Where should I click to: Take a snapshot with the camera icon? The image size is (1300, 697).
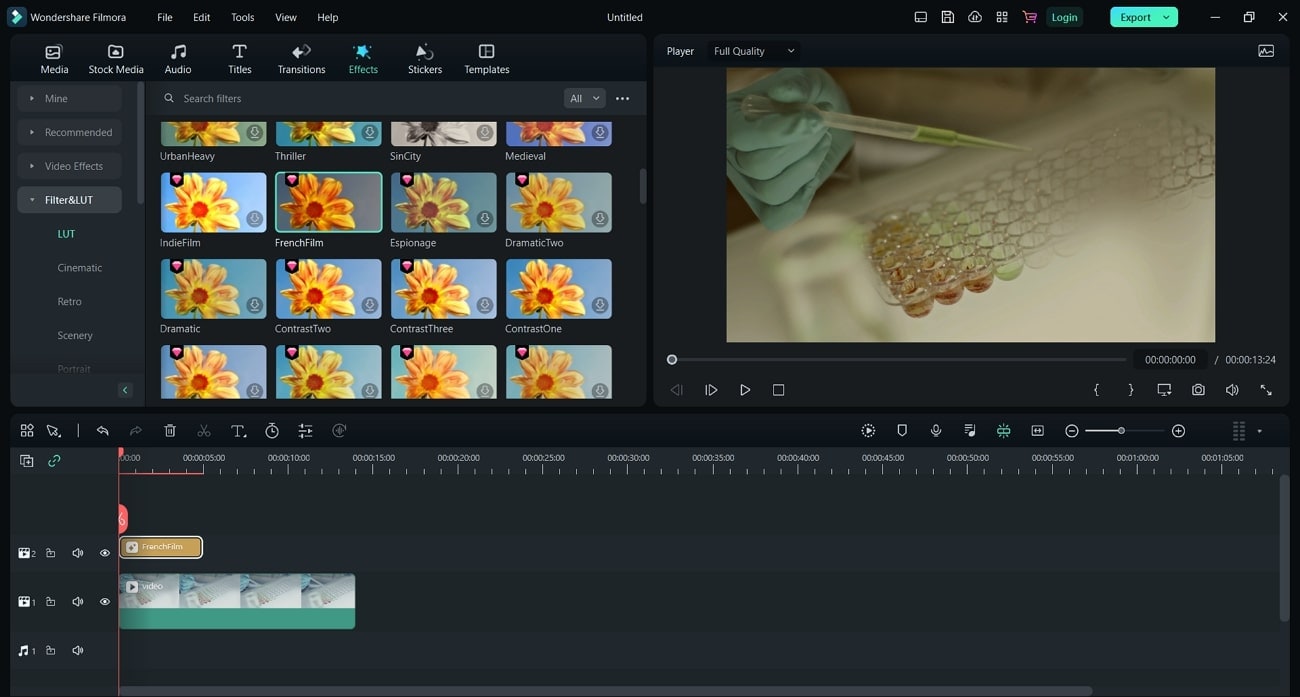click(x=1198, y=390)
